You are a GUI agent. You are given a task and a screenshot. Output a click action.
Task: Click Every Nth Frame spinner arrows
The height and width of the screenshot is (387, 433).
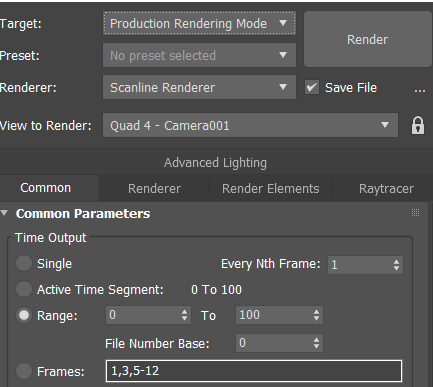tap(396, 265)
